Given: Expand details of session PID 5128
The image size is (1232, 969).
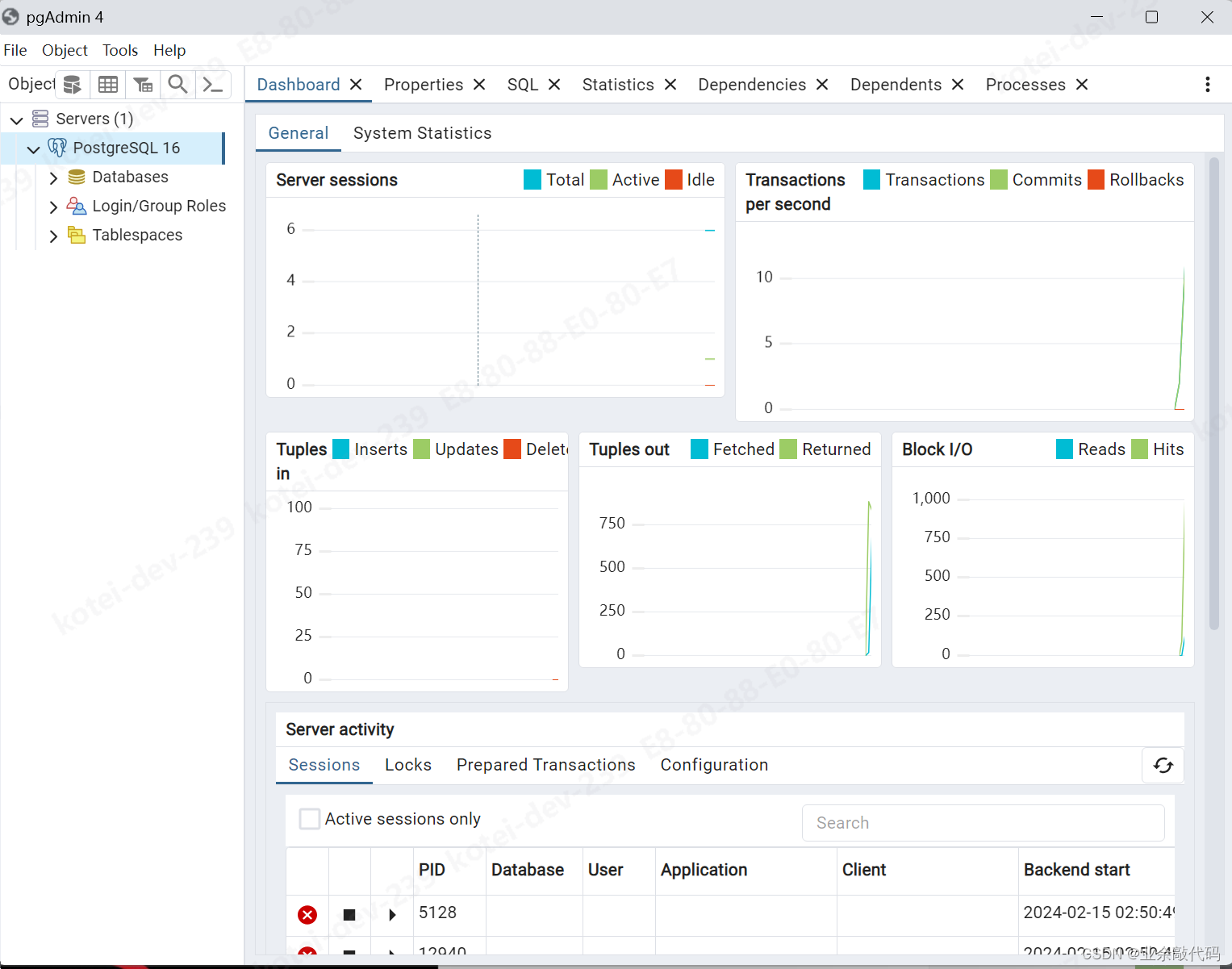Looking at the screenshot, I should click(392, 914).
